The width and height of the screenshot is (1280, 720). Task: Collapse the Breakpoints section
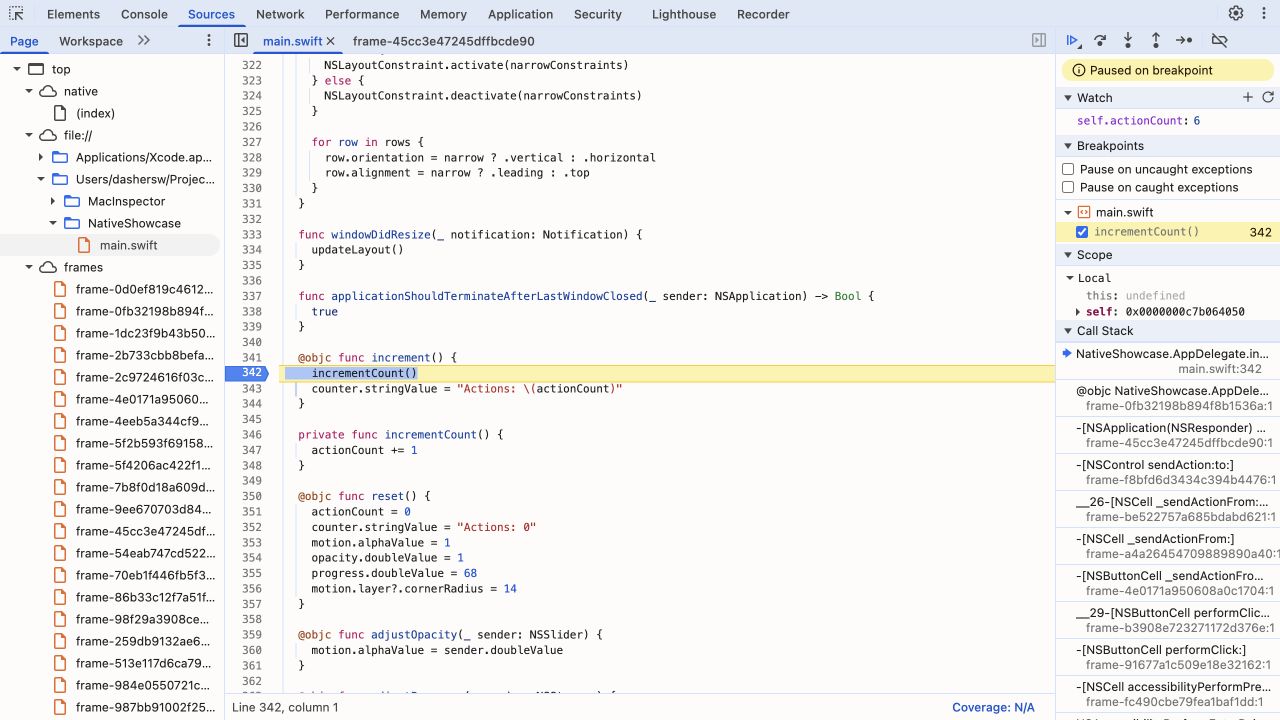(x=1067, y=146)
